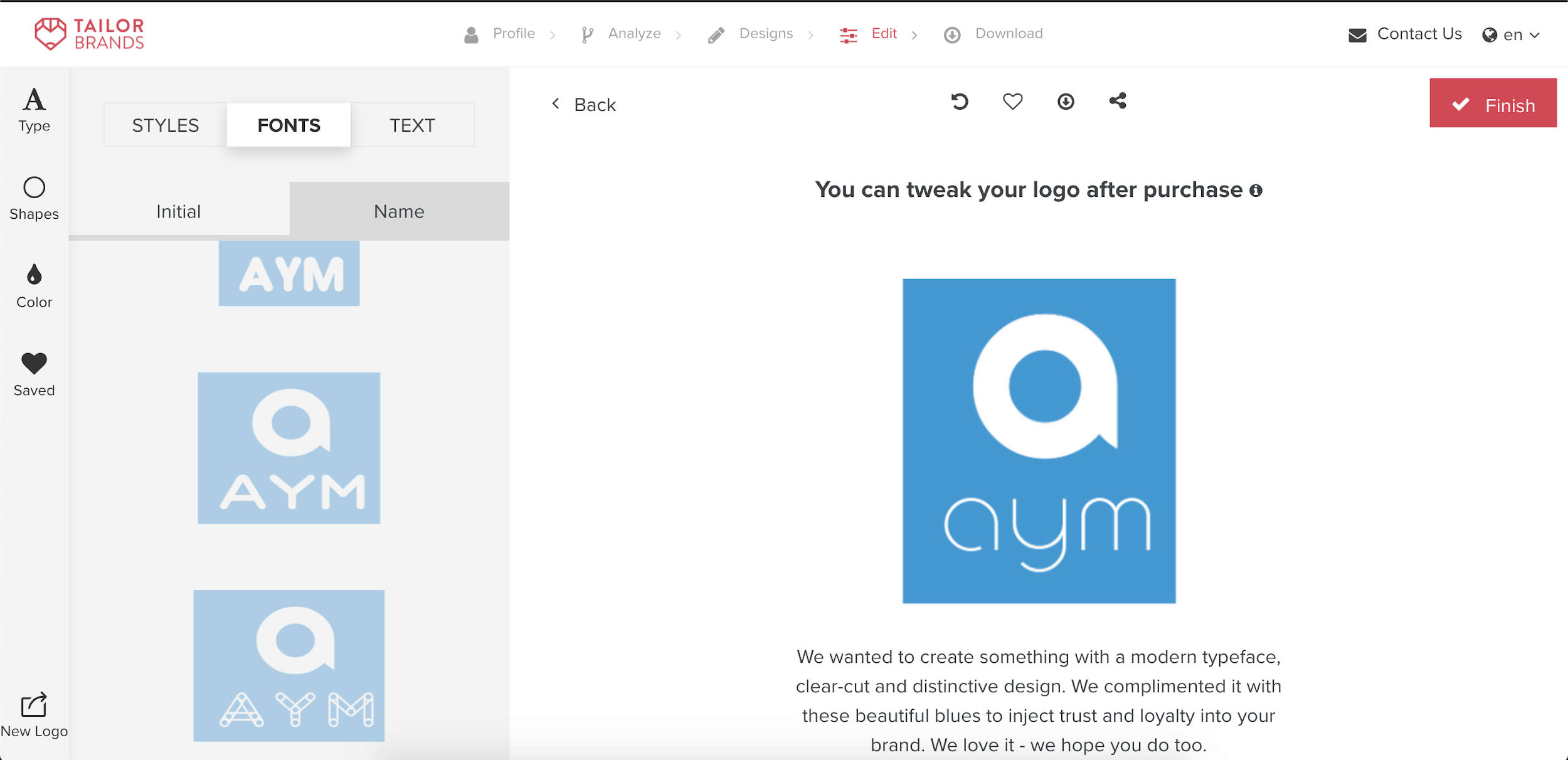Click the Profile person icon
The height and width of the screenshot is (760, 1568).
pos(471,34)
